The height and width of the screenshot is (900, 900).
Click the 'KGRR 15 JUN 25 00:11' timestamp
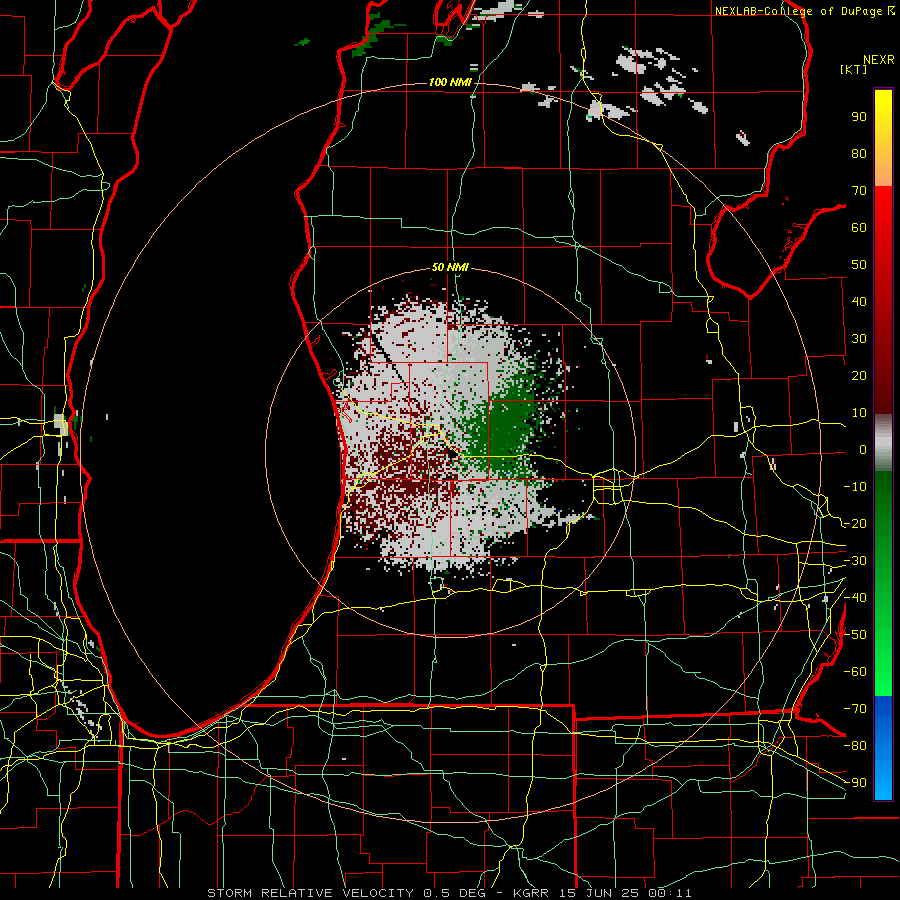point(602,893)
